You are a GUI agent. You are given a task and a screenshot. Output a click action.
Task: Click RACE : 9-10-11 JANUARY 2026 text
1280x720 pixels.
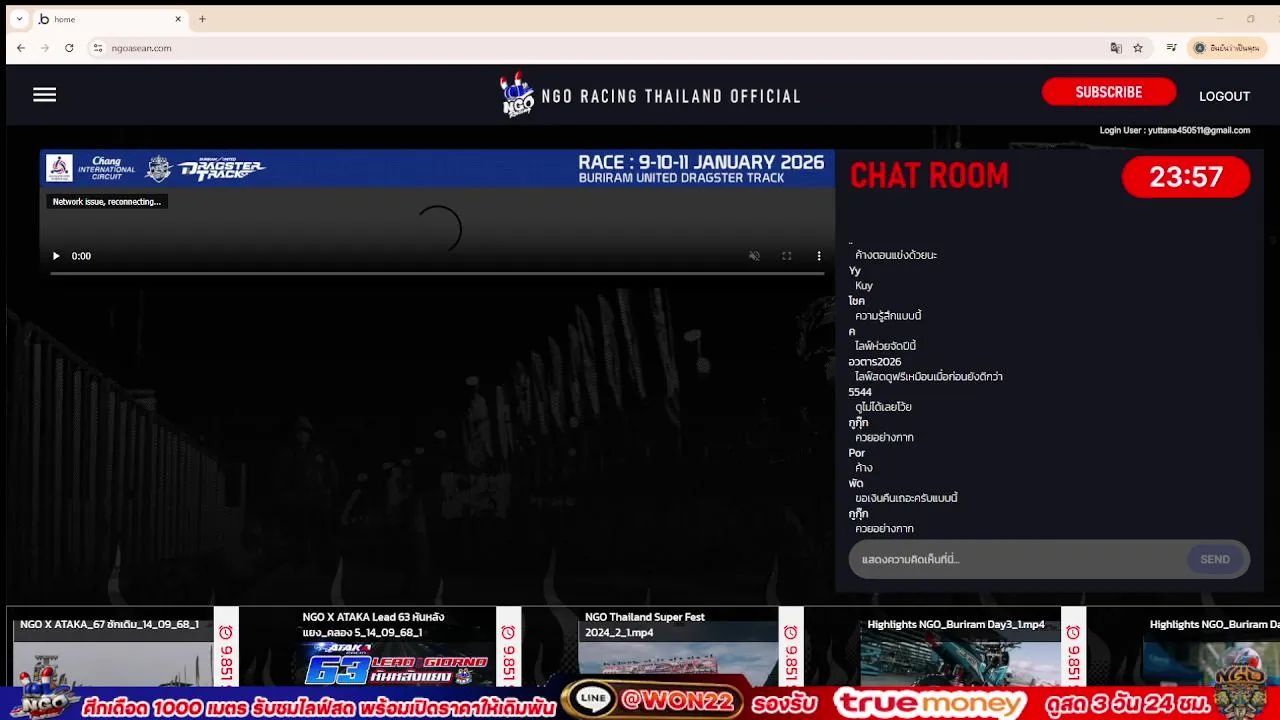701,162
